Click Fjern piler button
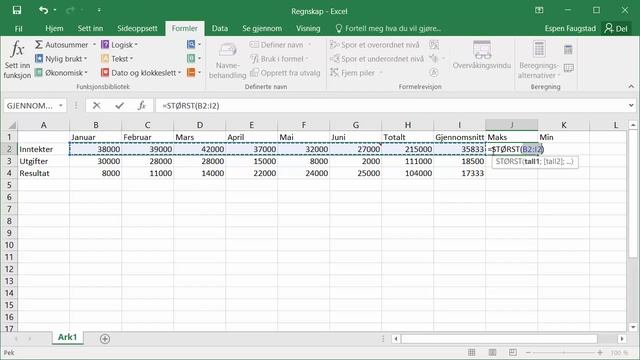 [x=356, y=73]
